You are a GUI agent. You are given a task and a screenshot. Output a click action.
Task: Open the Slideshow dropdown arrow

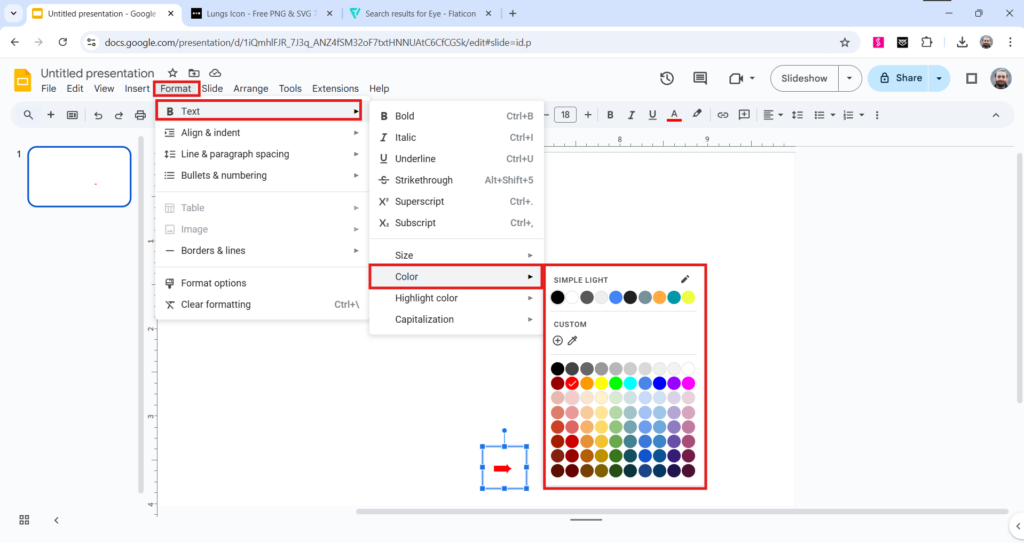[850, 78]
